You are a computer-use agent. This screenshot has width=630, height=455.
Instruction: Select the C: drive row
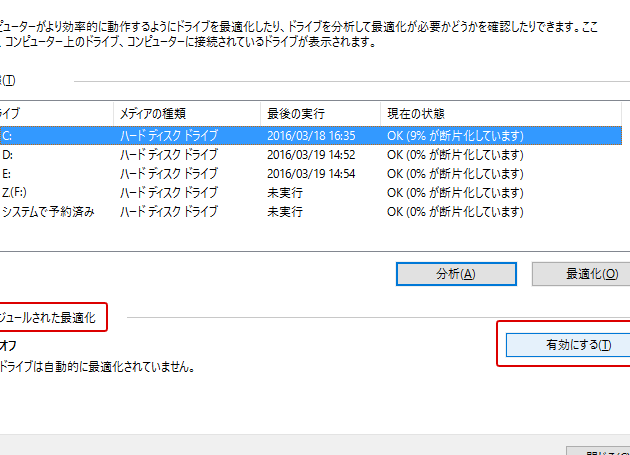coord(8,135)
